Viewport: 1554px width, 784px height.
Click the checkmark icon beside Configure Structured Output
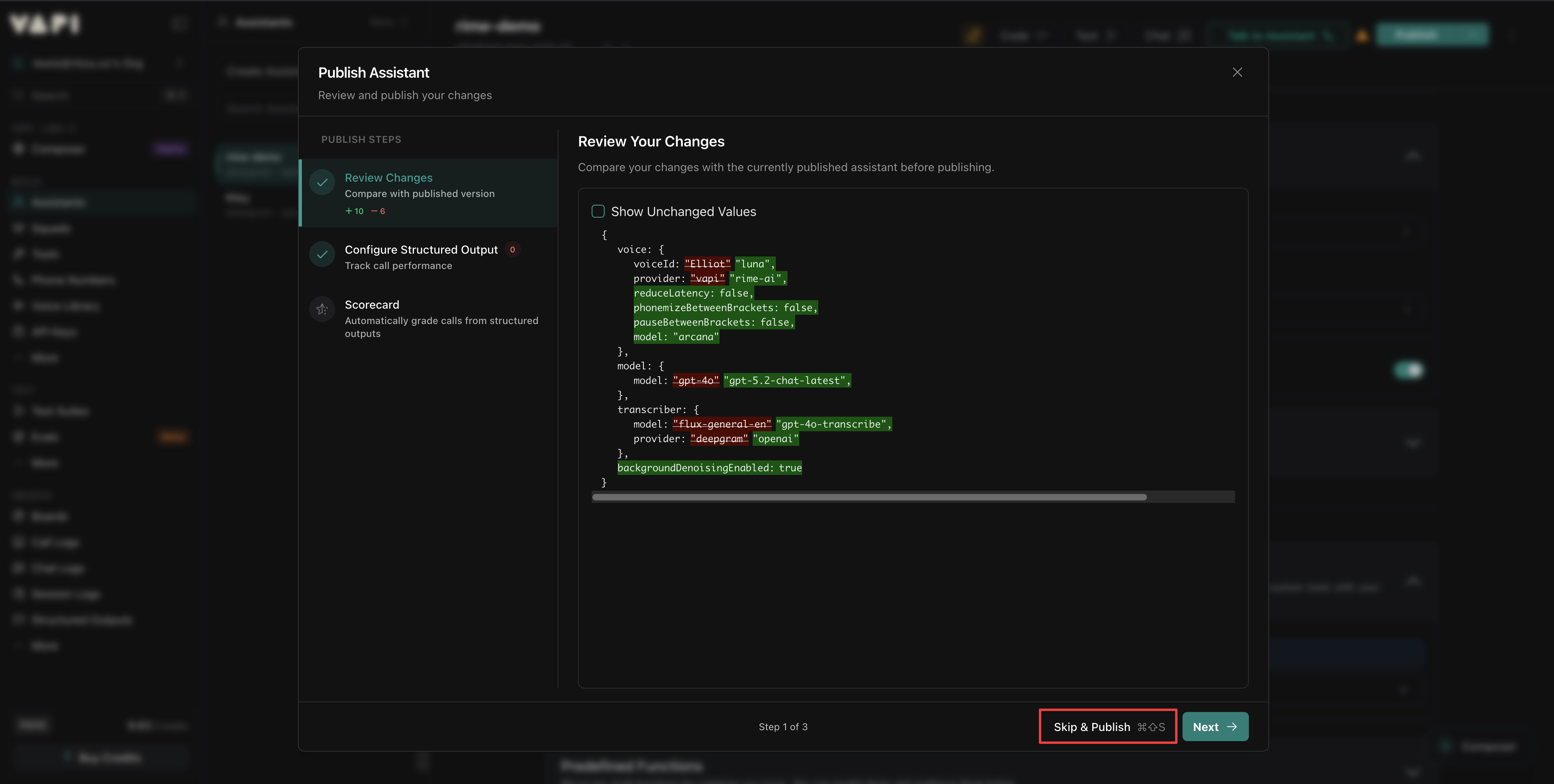[x=322, y=254]
